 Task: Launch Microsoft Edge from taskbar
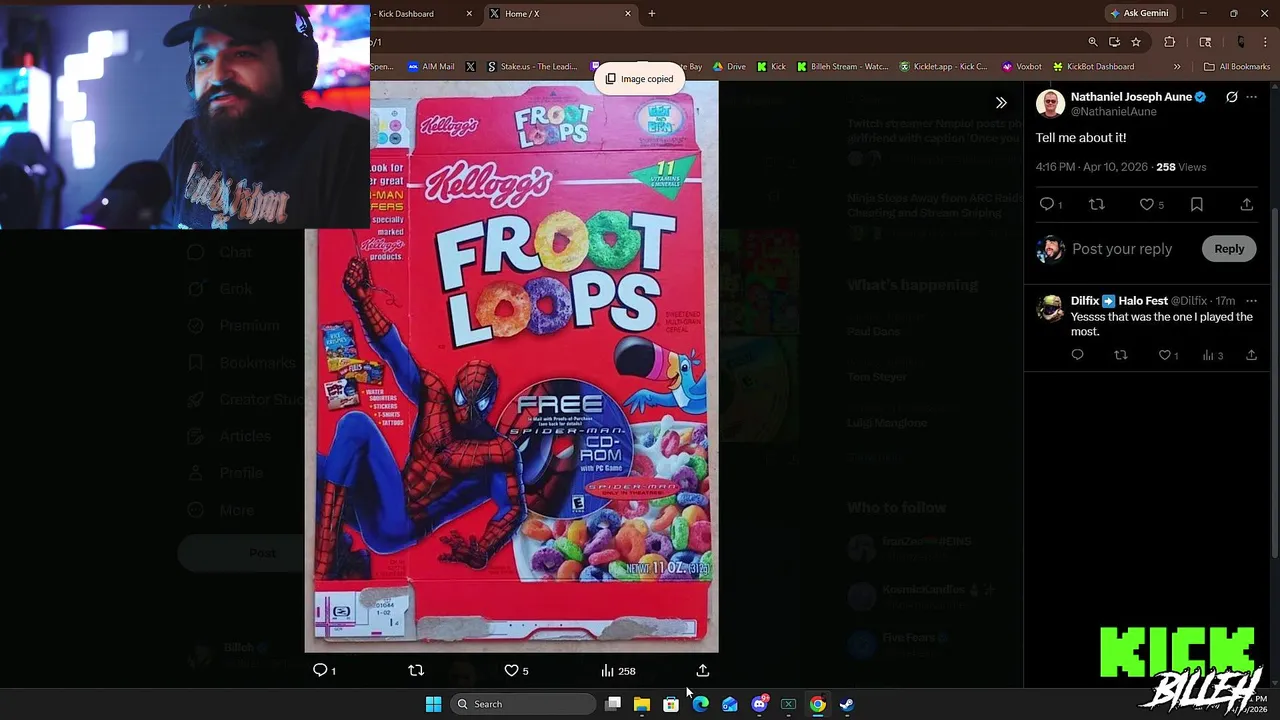click(x=700, y=704)
